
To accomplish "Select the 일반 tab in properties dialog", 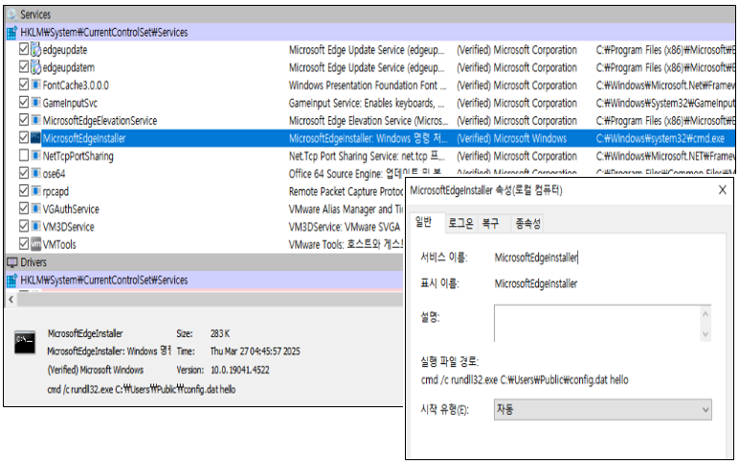I will [426, 223].
